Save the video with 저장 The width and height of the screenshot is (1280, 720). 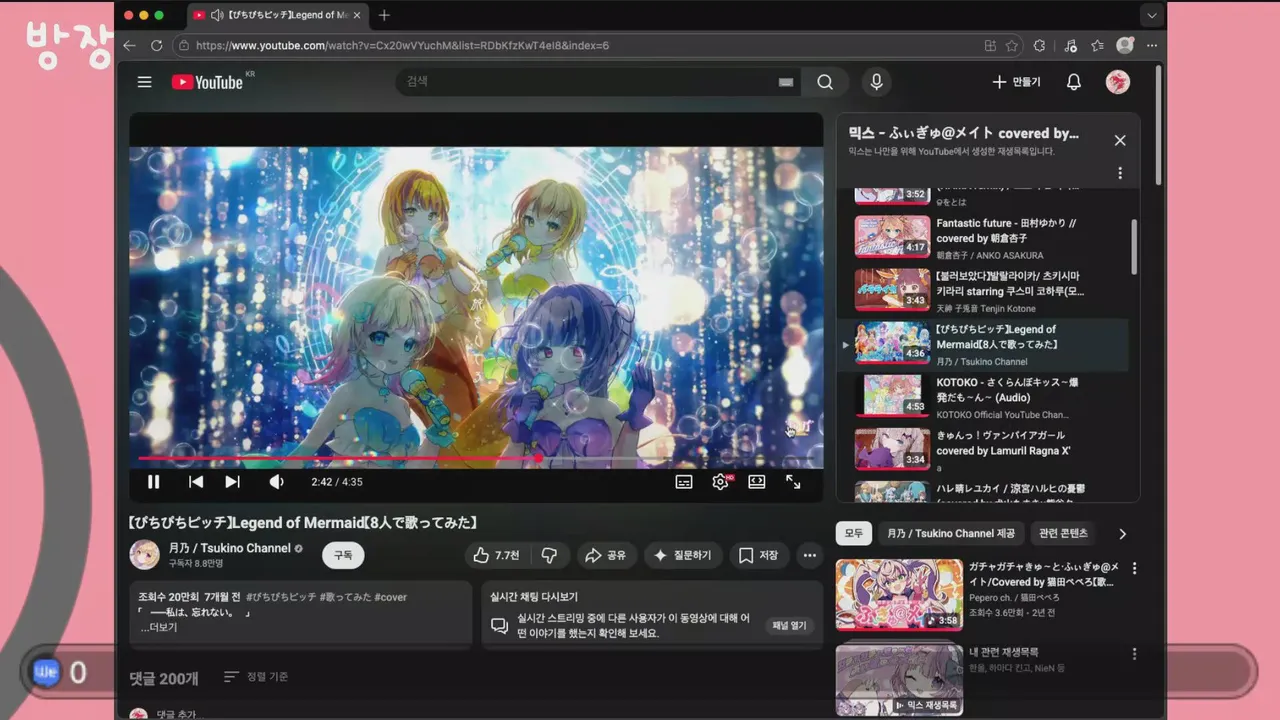coord(758,555)
